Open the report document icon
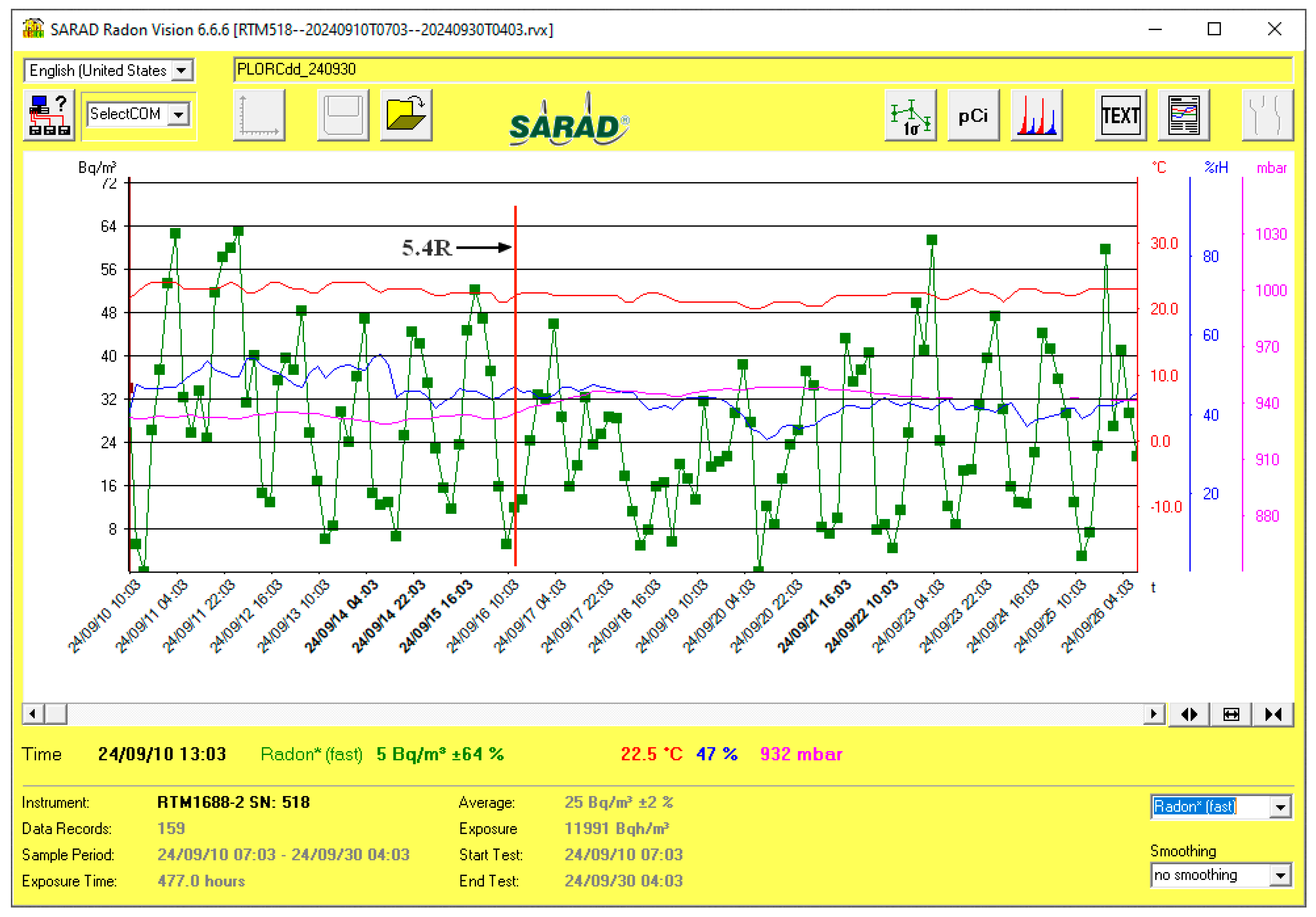Viewport: 1316px width, 917px height. coord(1183,115)
